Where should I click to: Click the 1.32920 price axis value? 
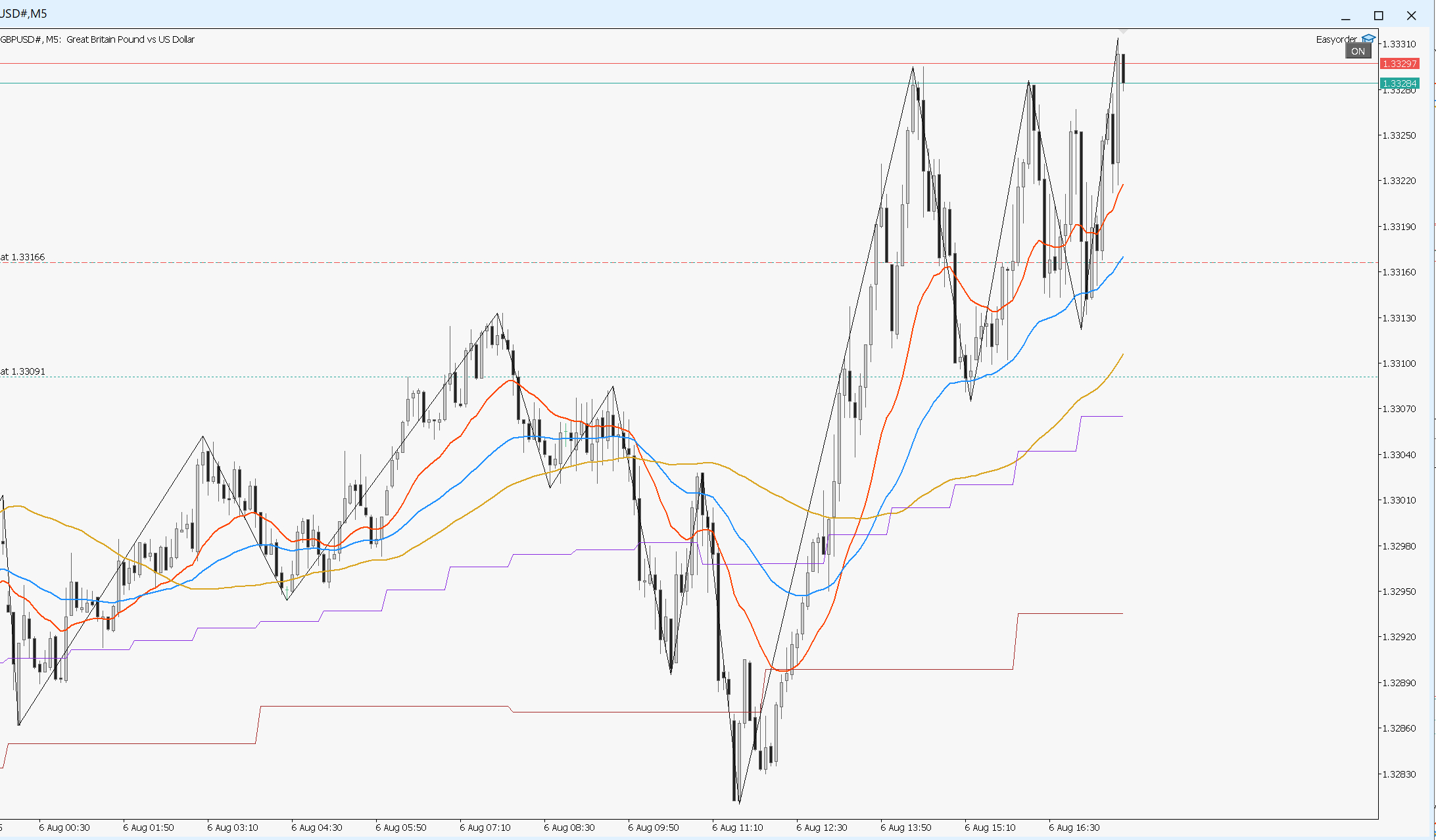point(1399,637)
